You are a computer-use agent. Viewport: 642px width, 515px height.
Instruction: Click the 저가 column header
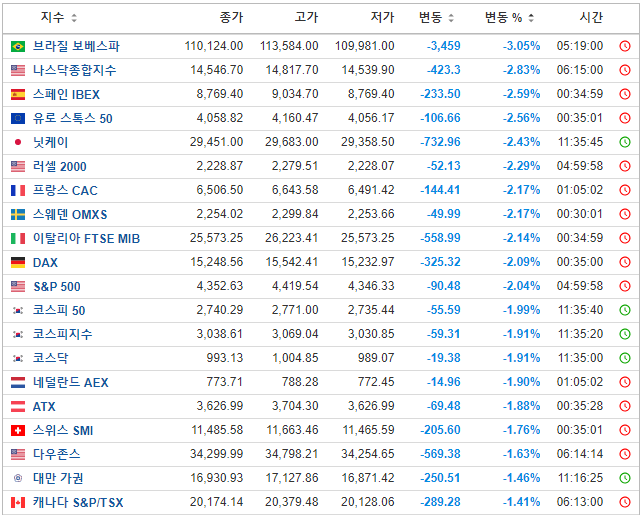[x=382, y=17]
